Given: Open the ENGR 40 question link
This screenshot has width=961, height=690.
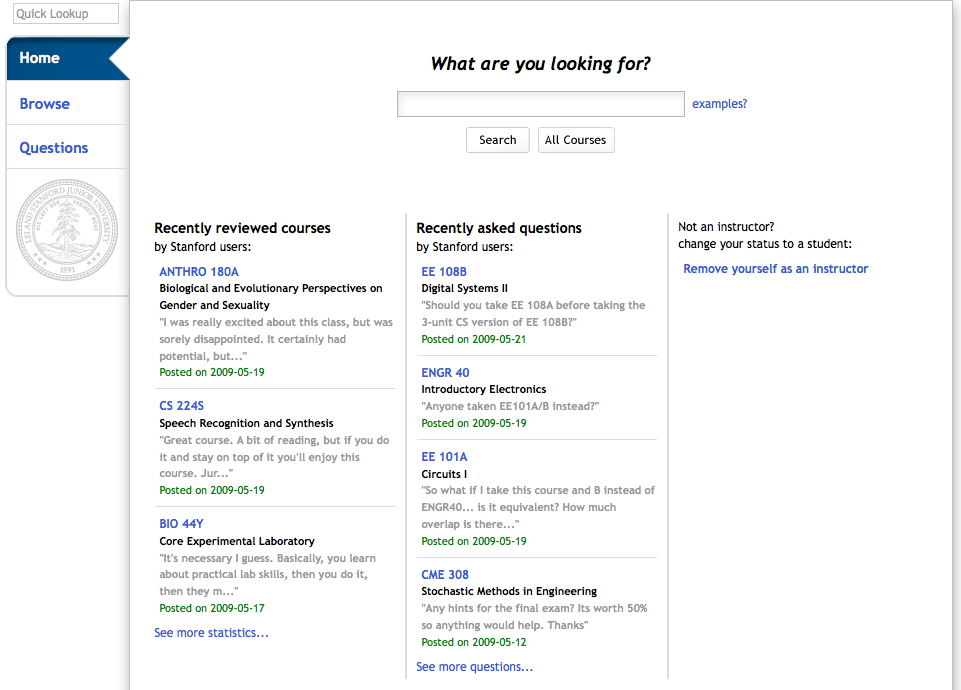Looking at the screenshot, I should coord(445,373).
